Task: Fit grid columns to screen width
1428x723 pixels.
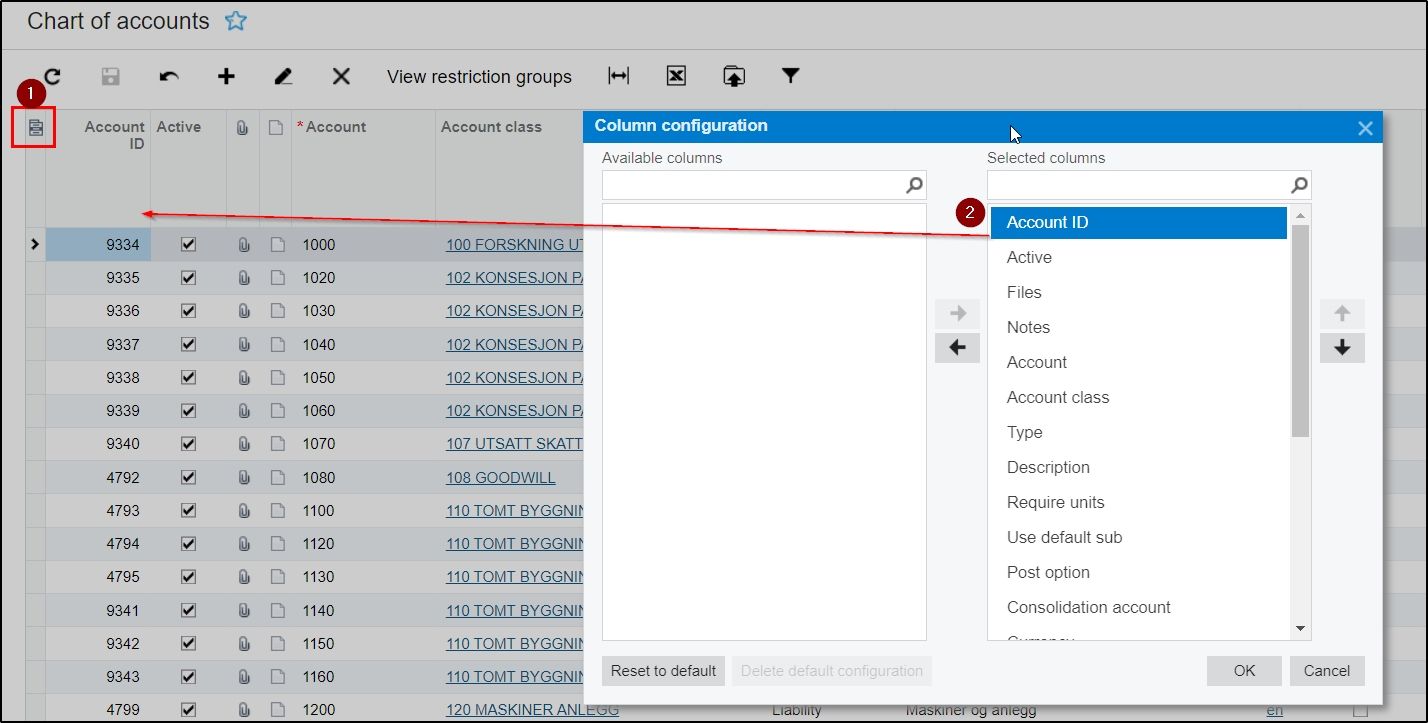Action: (619, 76)
